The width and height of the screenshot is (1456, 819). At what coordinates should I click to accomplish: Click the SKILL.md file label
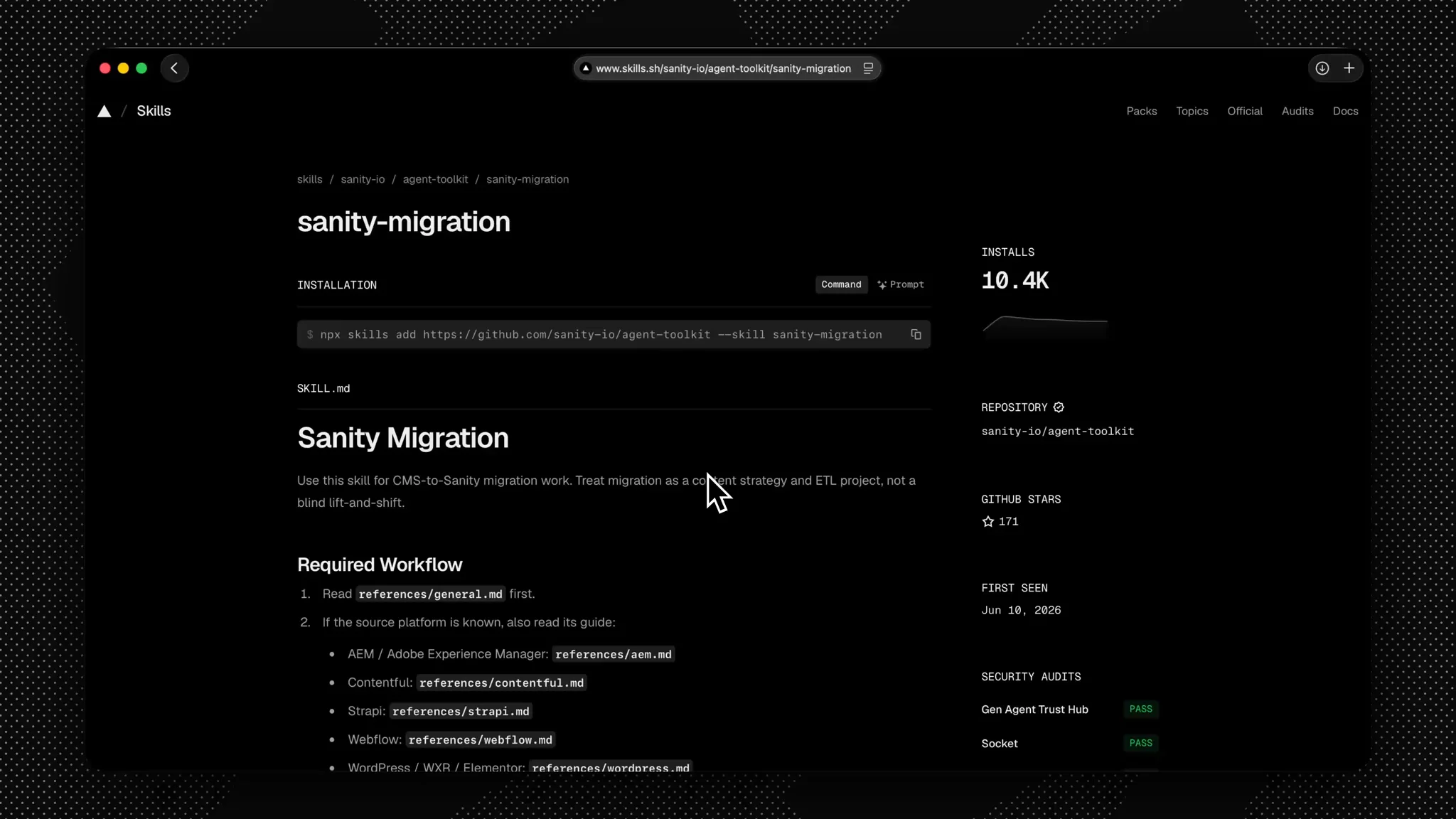323,389
